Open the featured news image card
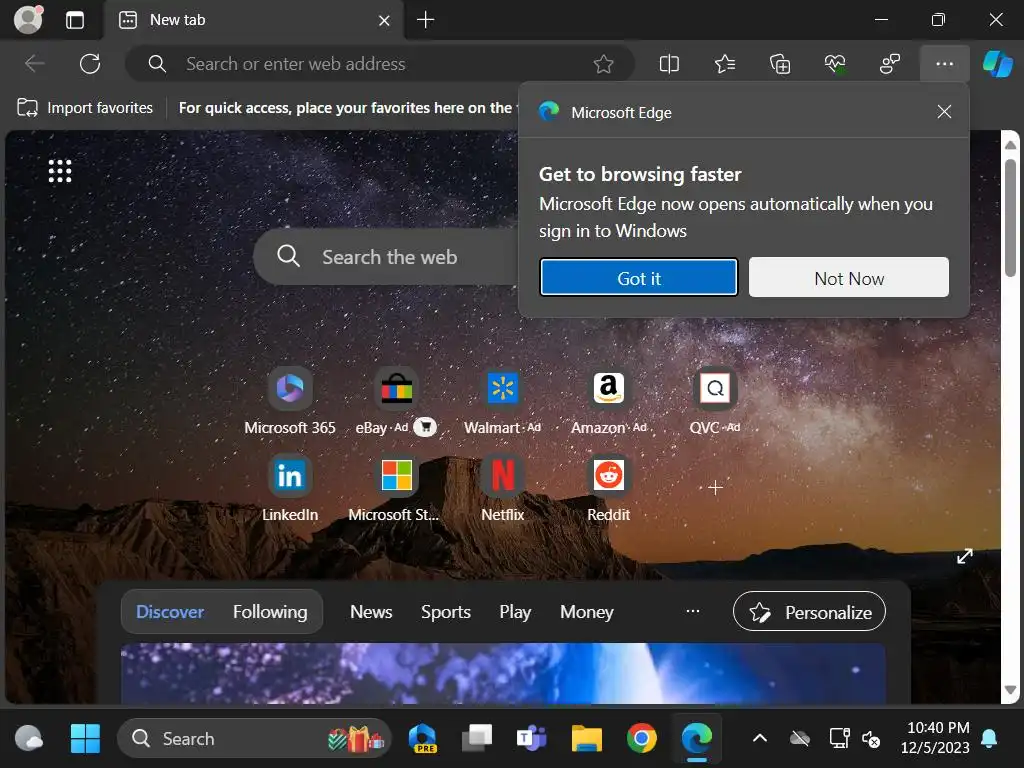The width and height of the screenshot is (1024, 768). [503, 673]
